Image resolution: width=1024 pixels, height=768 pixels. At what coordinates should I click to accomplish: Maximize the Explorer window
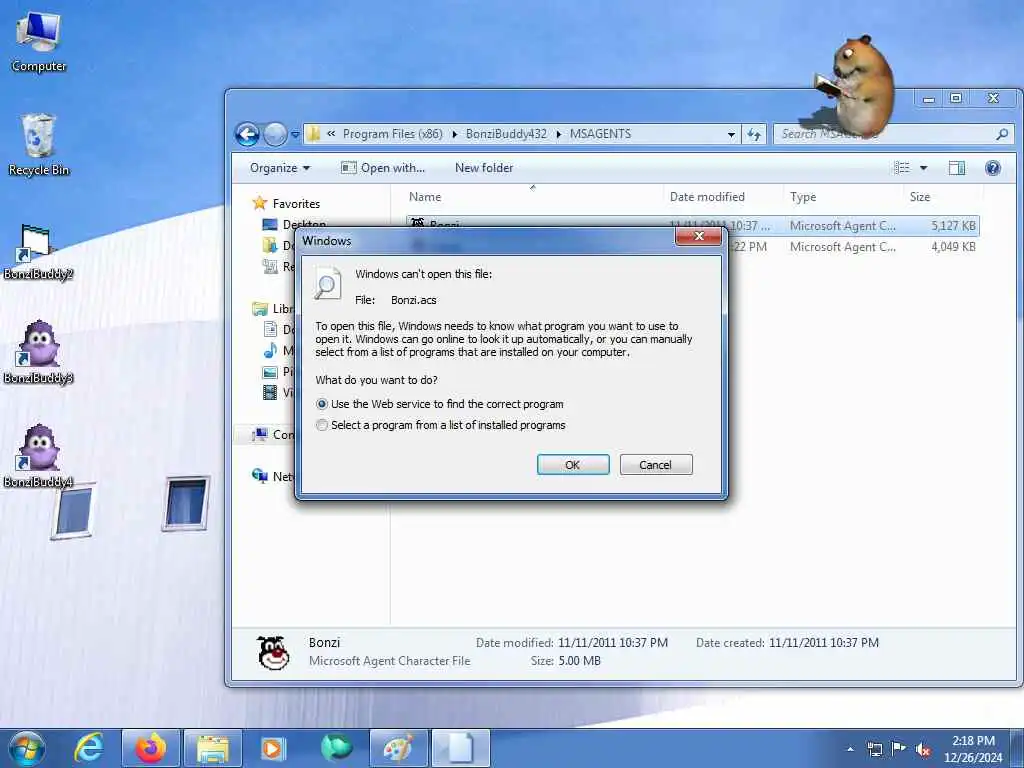coord(956,99)
